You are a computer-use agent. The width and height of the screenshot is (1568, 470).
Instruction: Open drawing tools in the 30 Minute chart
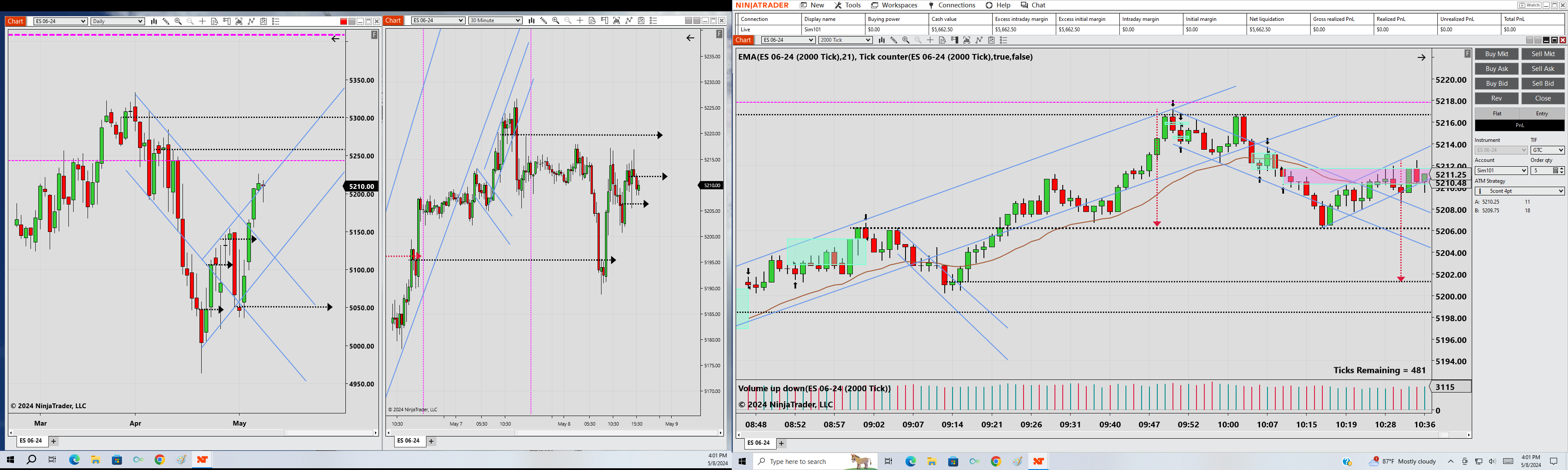(x=544, y=21)
